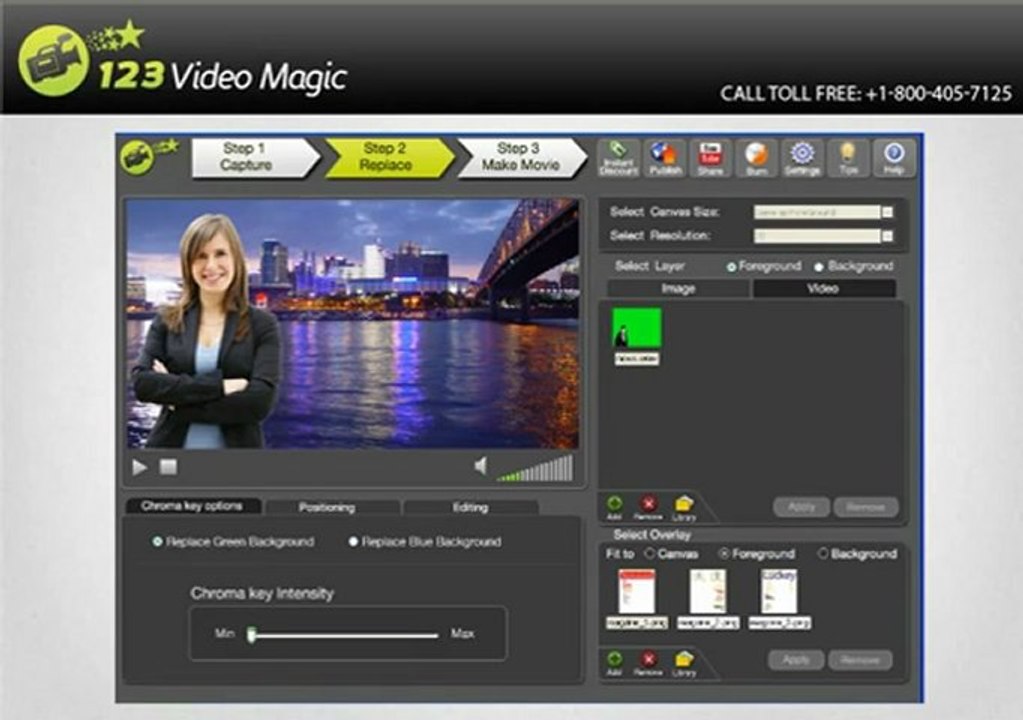Click the Chroma key intensity slider handle
This screenshot has width=1023, height=720.
[251, 635]
